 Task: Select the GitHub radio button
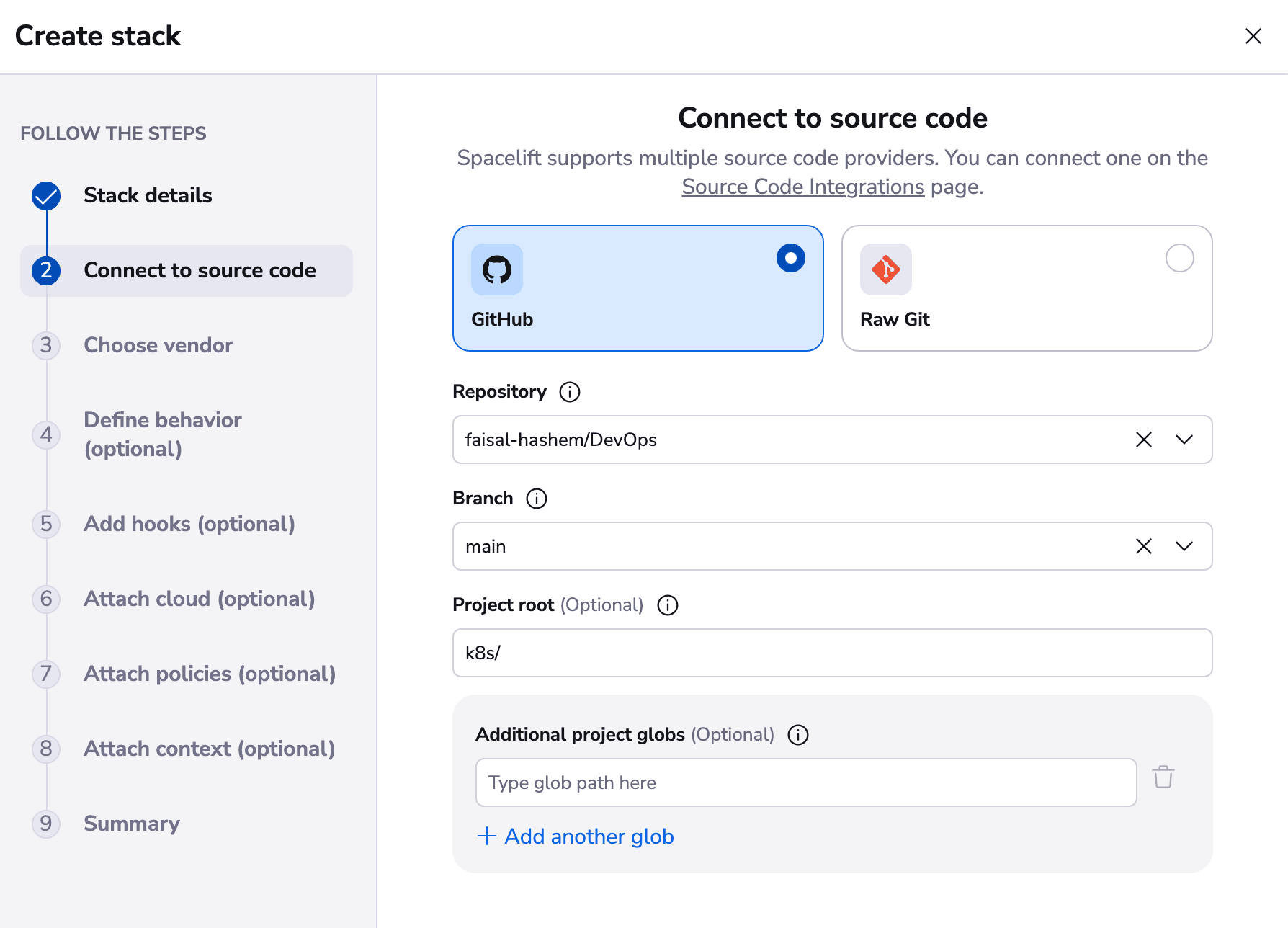(790, 258)
